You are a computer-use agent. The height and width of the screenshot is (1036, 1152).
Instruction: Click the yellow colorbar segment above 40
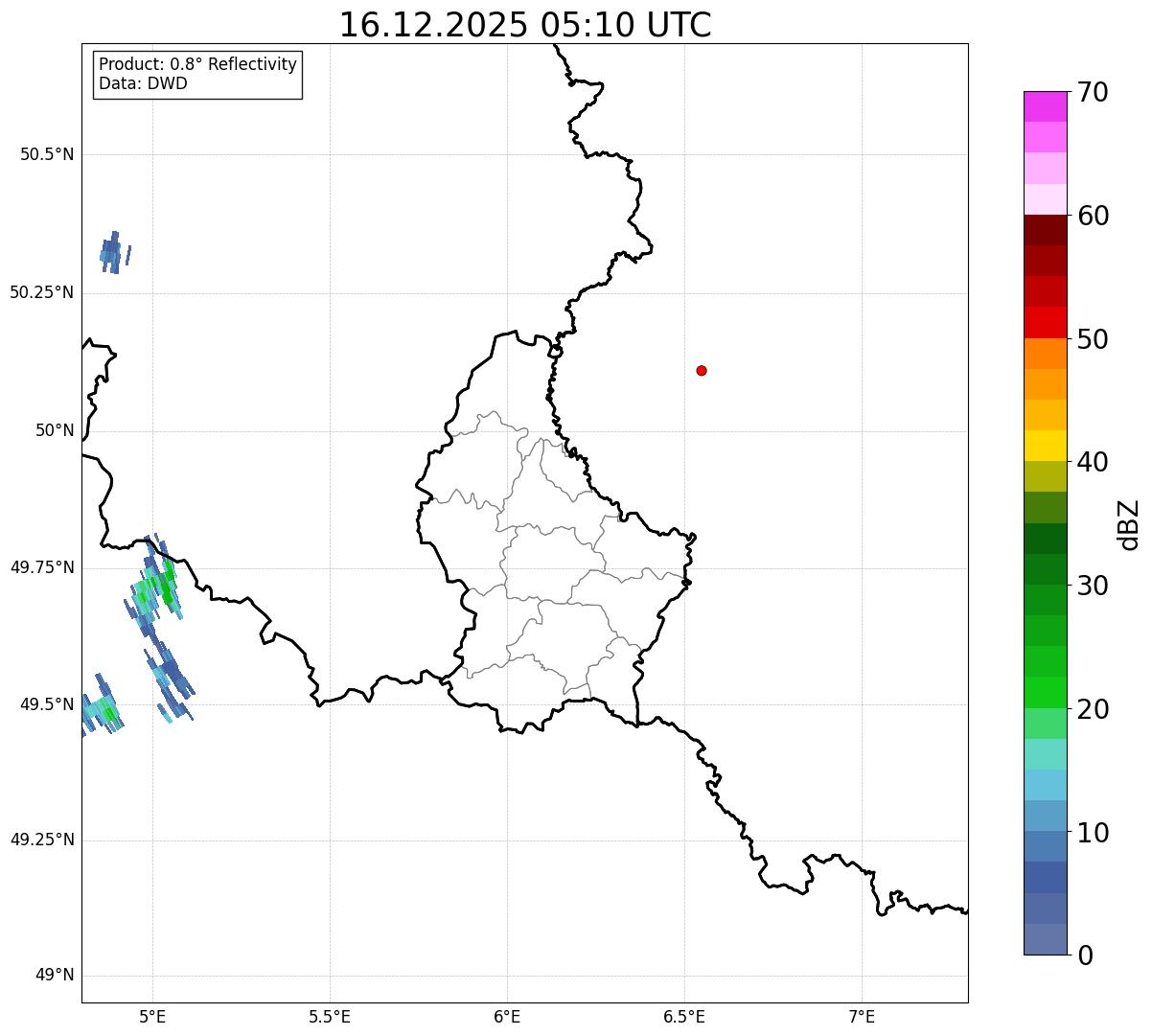tap(1045, 446)
